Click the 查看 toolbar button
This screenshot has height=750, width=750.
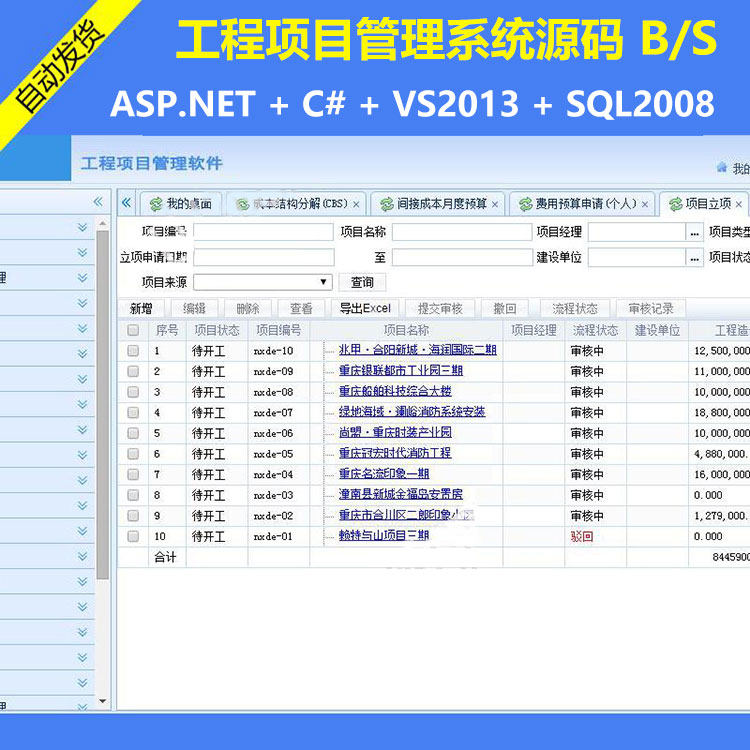[x=301, y=309]
